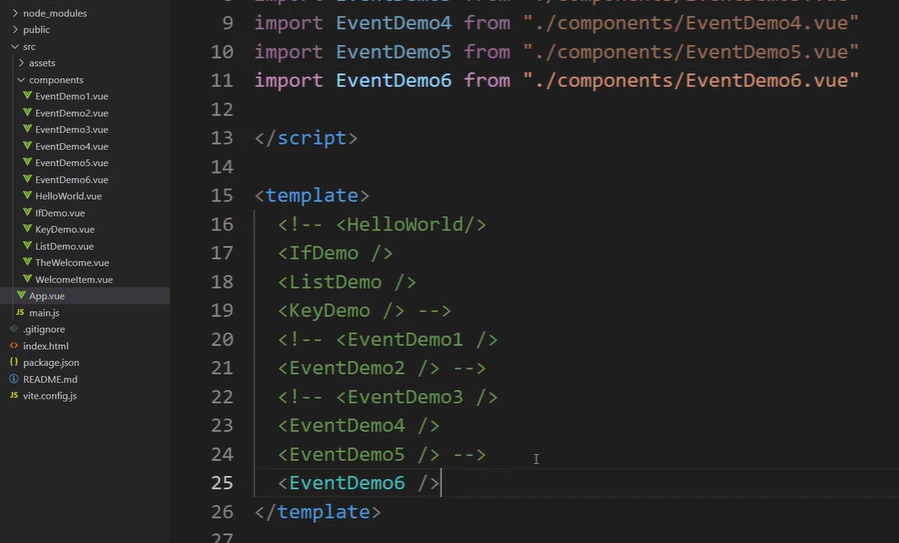Screen dimensions: 899x543
Task: Click the braces icon beside package.json
Action: click(14, 362)
